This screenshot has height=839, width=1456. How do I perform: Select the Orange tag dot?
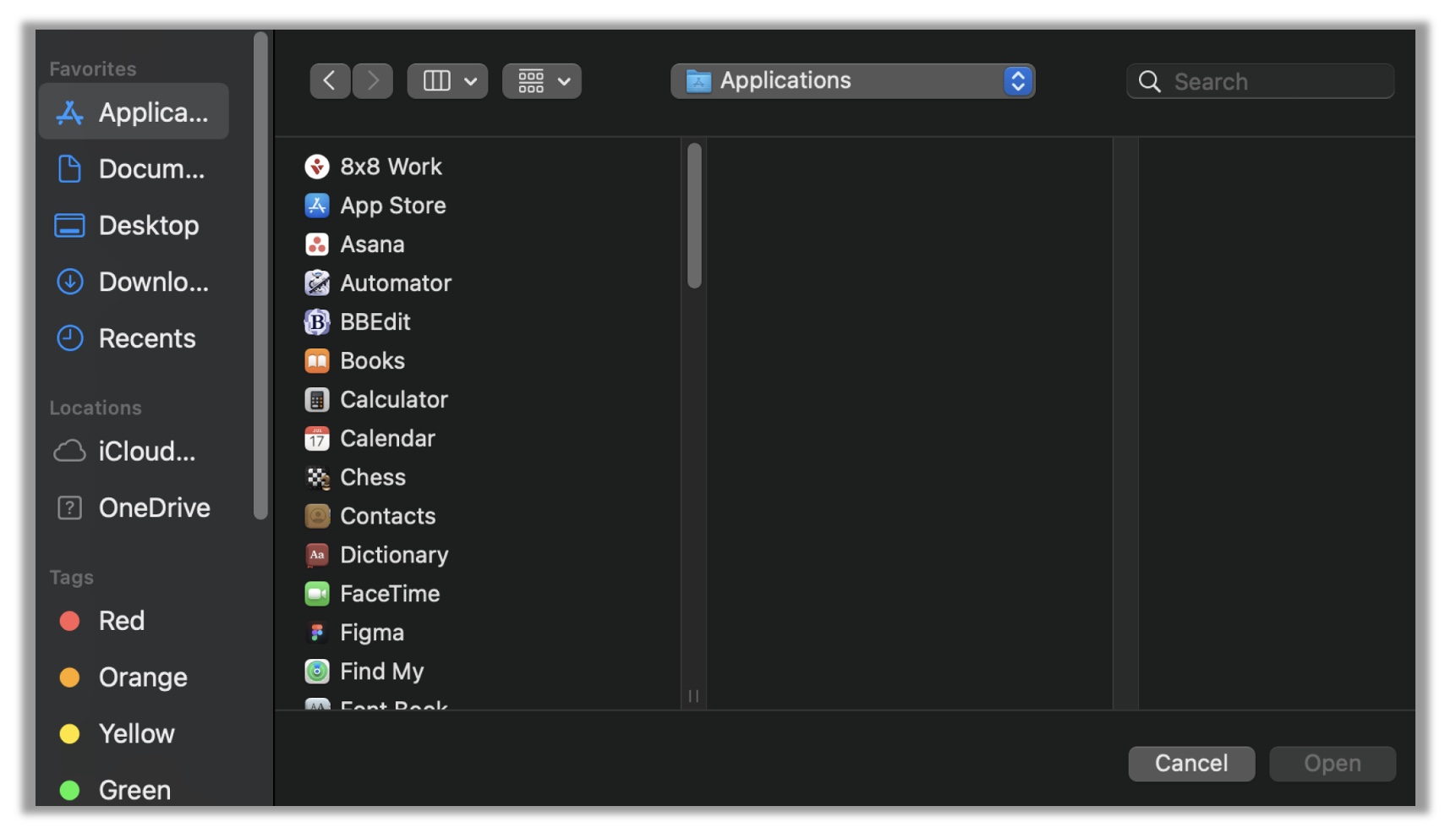point(69,677)
